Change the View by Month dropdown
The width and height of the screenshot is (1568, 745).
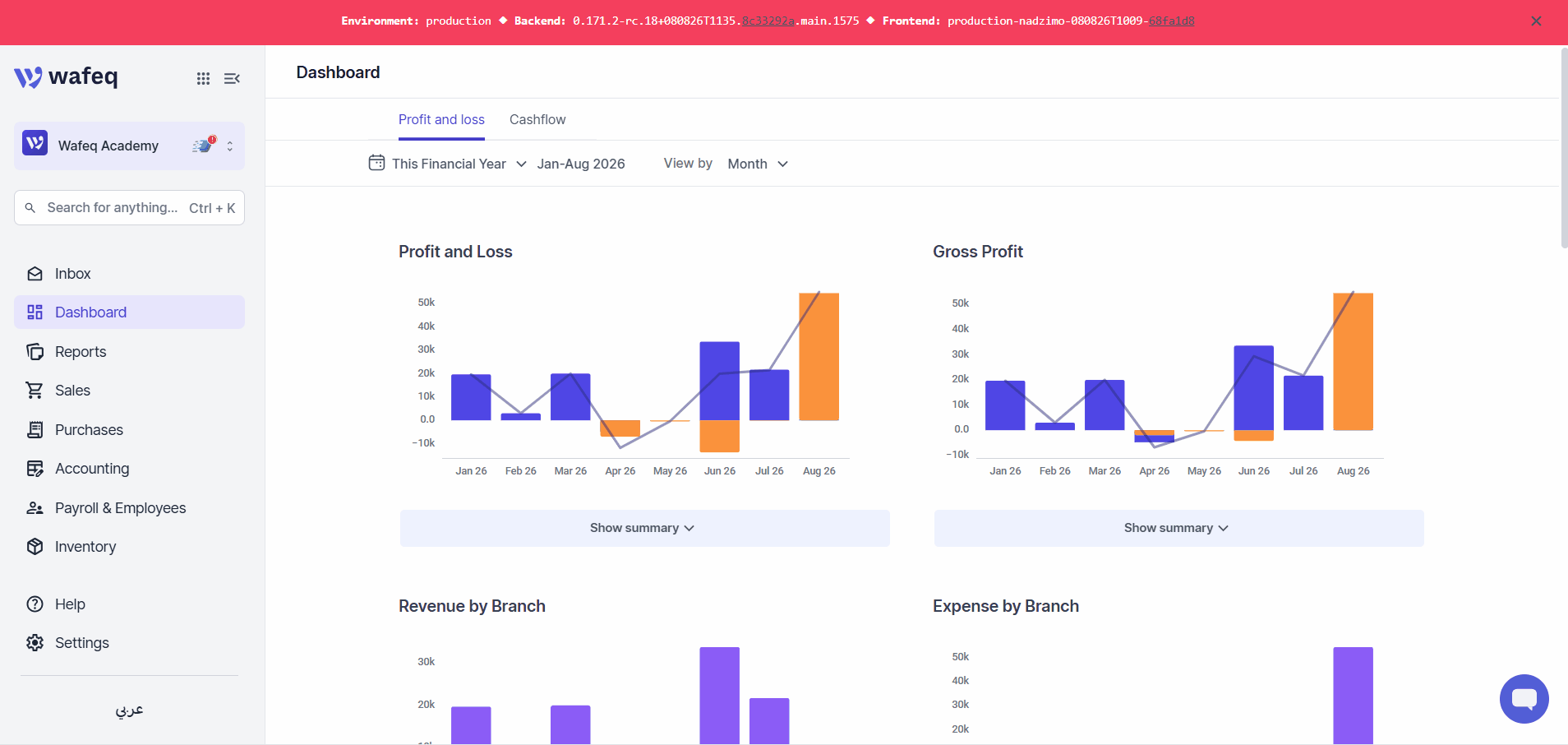coord(758,164)
